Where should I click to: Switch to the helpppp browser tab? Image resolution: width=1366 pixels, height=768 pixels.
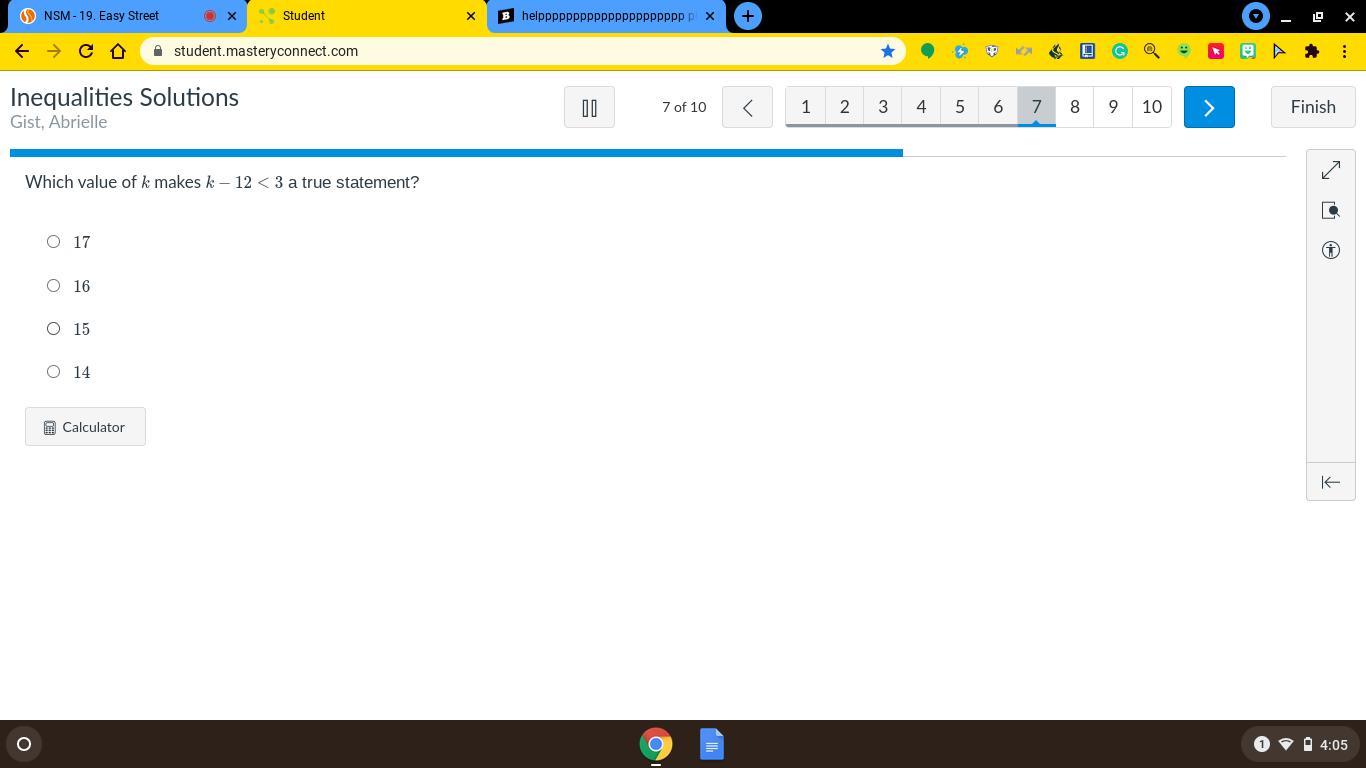(x=607, y=16)
